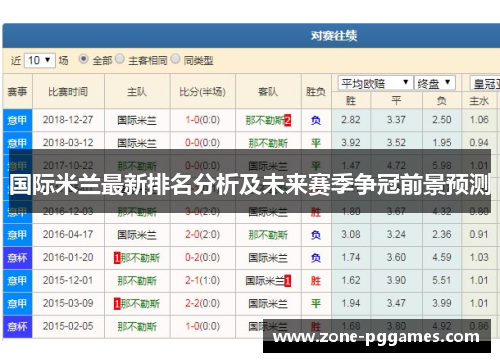Click the 意甲 league badge for 2015-03-09

[x=17, y=304]
